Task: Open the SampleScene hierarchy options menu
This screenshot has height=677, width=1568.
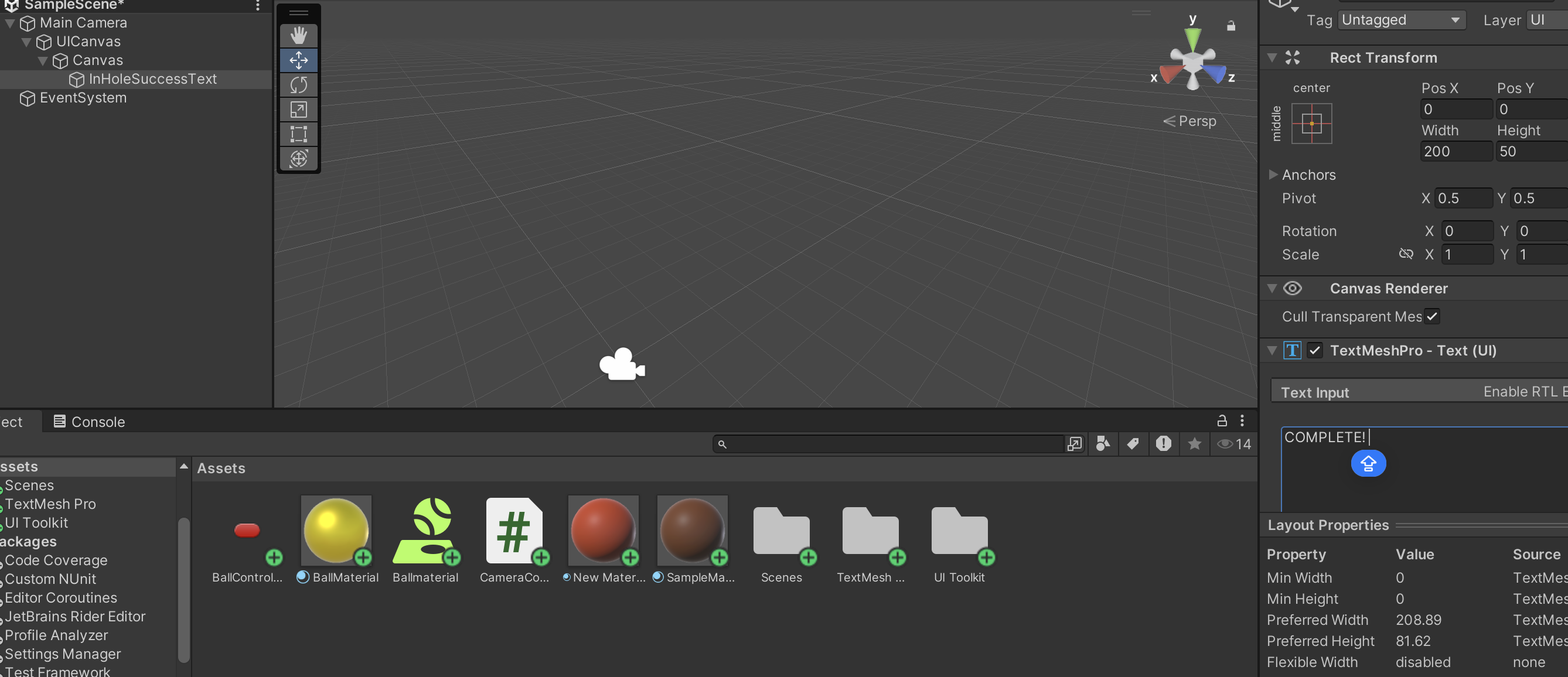Action: pyautogui.click(x=257, y=5)
